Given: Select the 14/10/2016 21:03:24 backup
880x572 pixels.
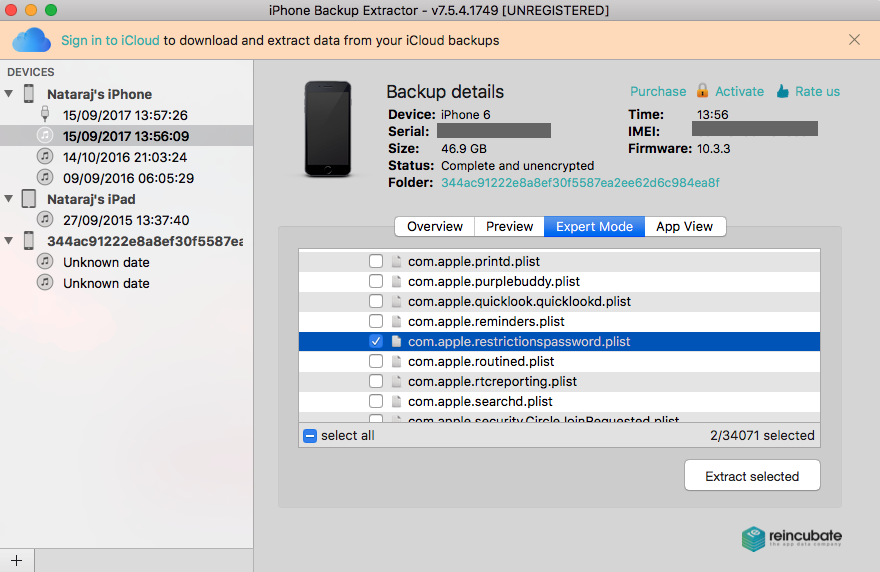Looking at the screenshot, I should pyautogui.click(x=125, y=157).
